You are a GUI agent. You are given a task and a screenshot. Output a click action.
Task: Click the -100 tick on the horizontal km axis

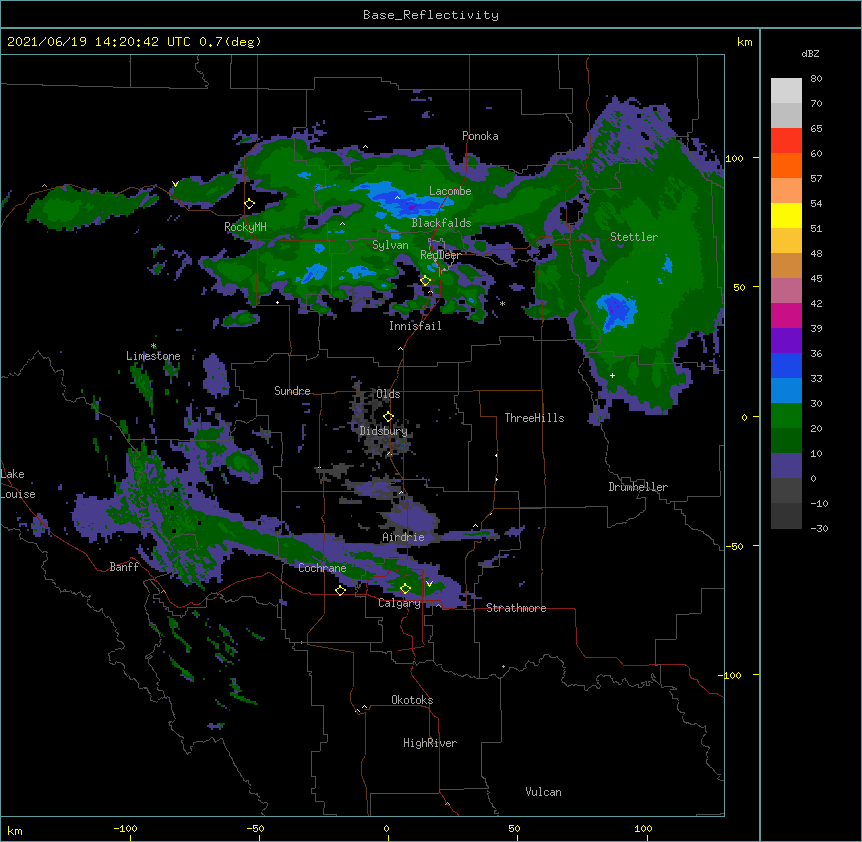125,828
